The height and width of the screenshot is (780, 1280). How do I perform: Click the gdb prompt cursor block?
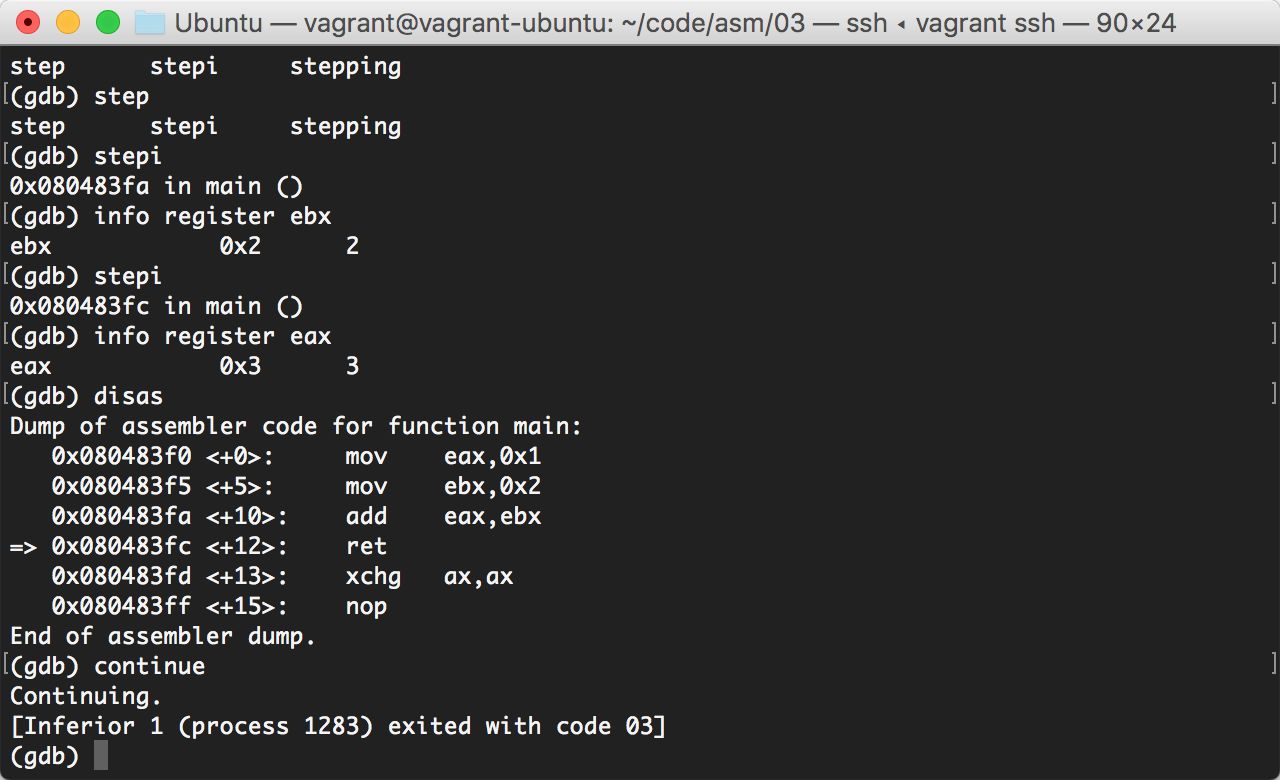101,755
